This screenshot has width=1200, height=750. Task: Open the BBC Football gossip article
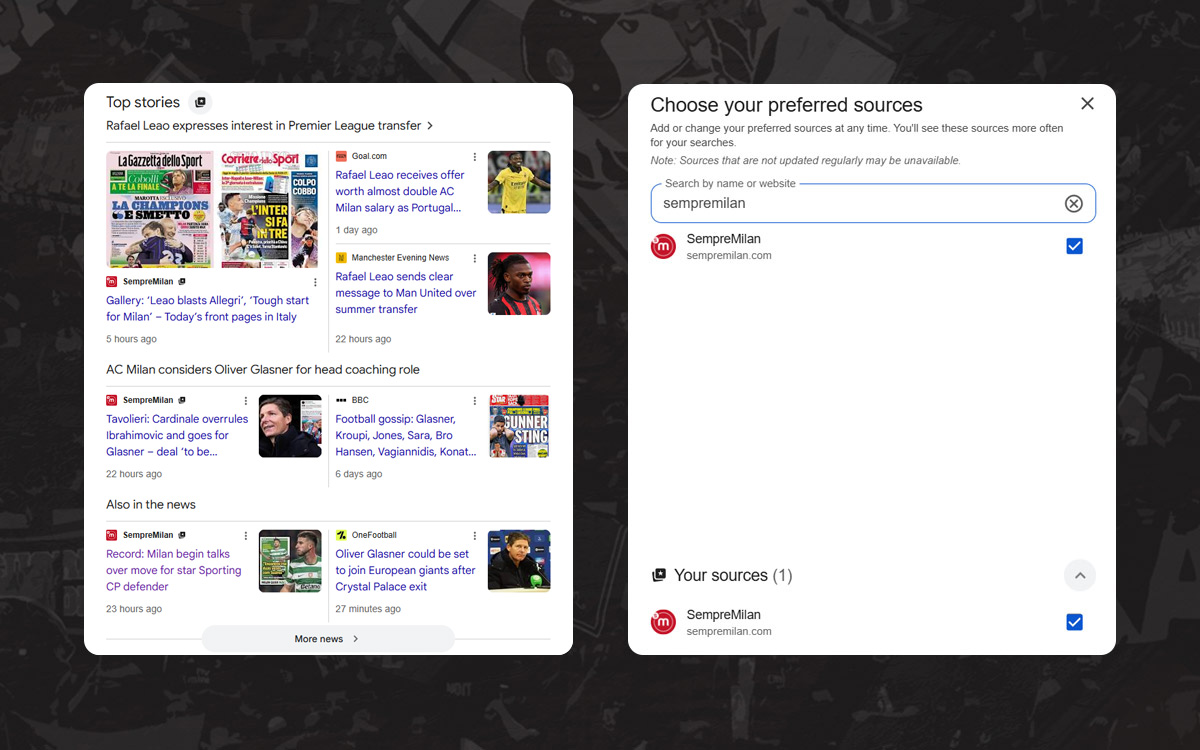coord(405,435)
